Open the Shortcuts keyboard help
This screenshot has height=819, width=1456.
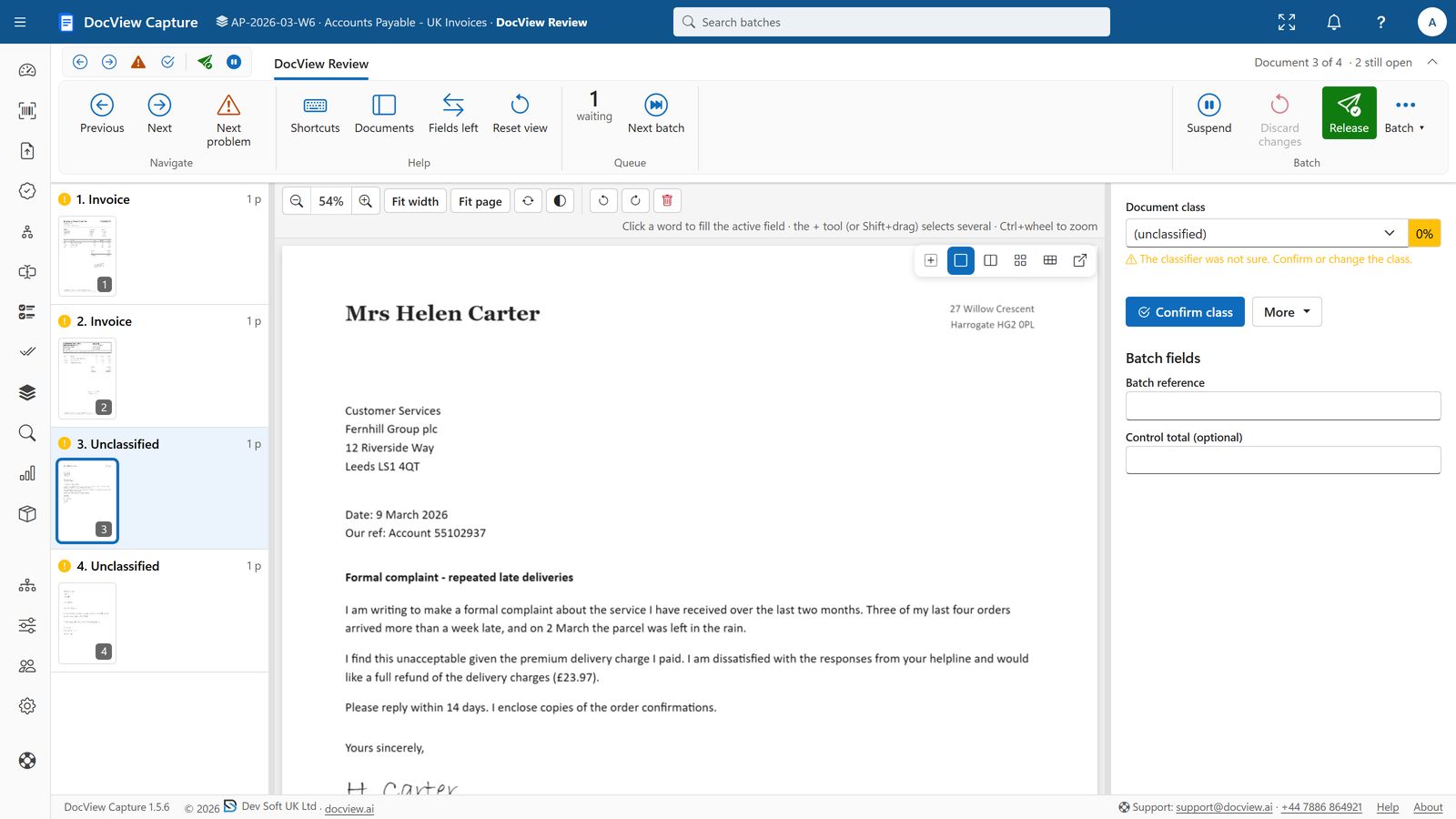[x=315, y=114]
